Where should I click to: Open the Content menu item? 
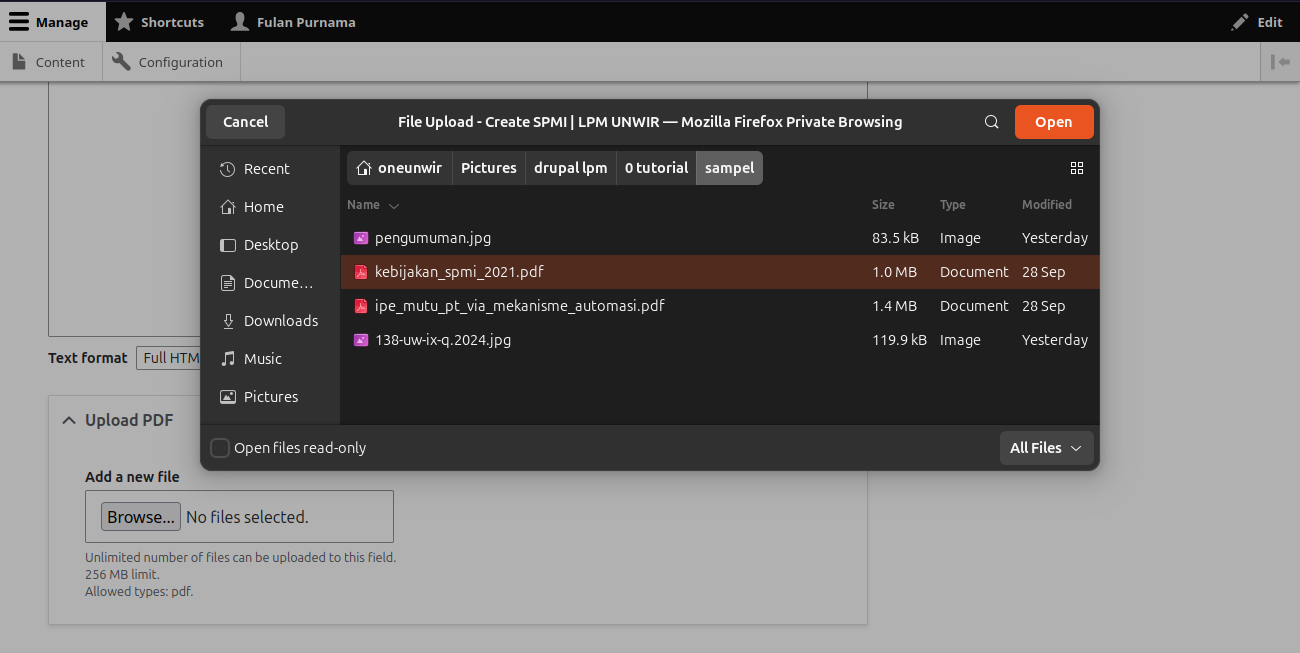click(49, 62)
